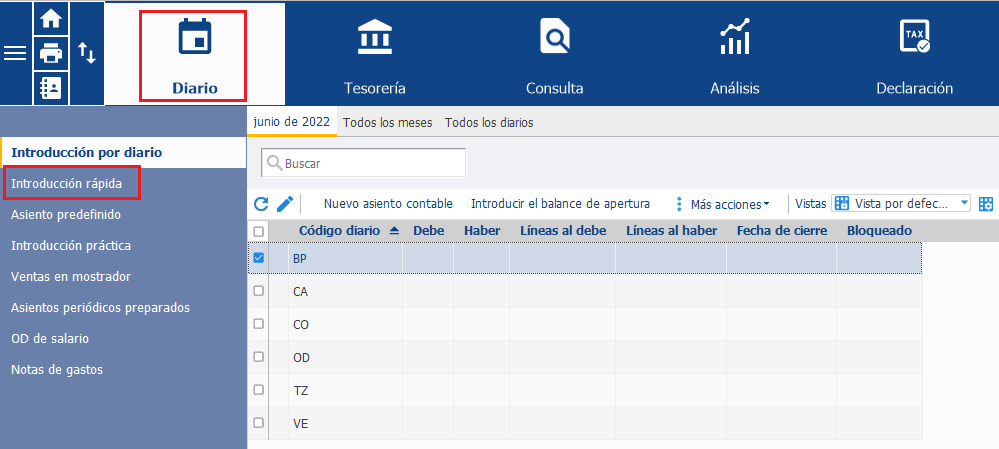Click Introducir el balance de apertura
This screenshot has width=999, height=449.
pyautogui.click(x=560, y=204)
